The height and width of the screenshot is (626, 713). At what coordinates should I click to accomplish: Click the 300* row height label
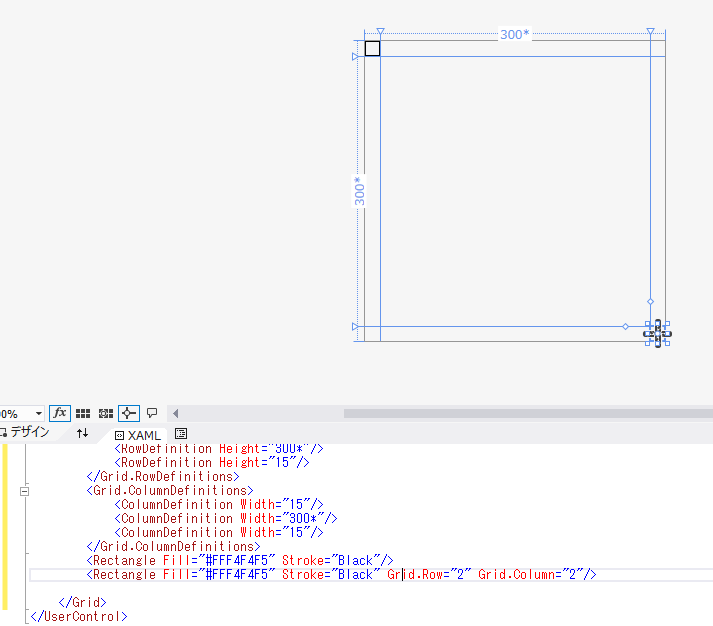359,191
